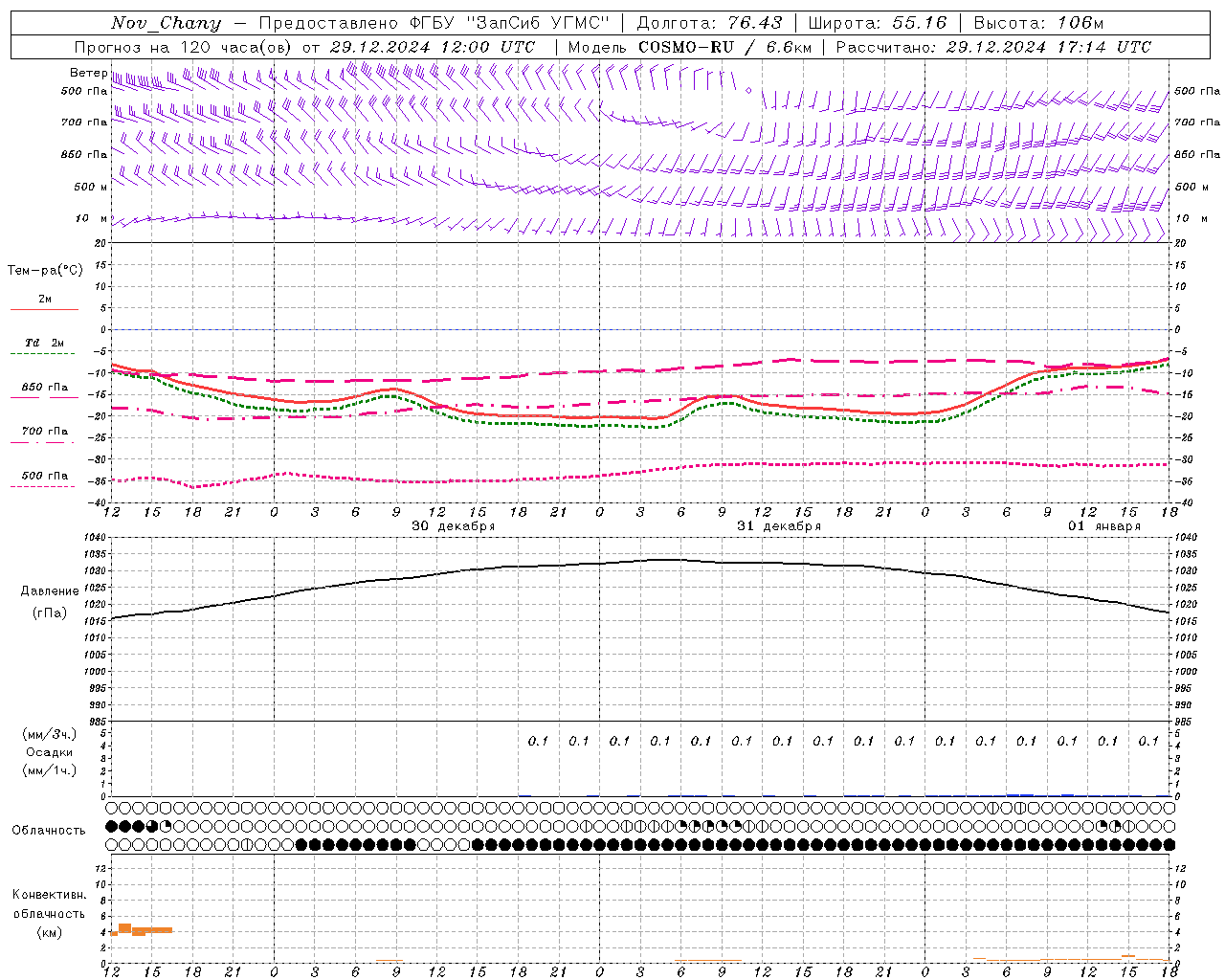Click the 'Давление' pressure panel label
The image size is (1225, 980).
pos(50,591)
